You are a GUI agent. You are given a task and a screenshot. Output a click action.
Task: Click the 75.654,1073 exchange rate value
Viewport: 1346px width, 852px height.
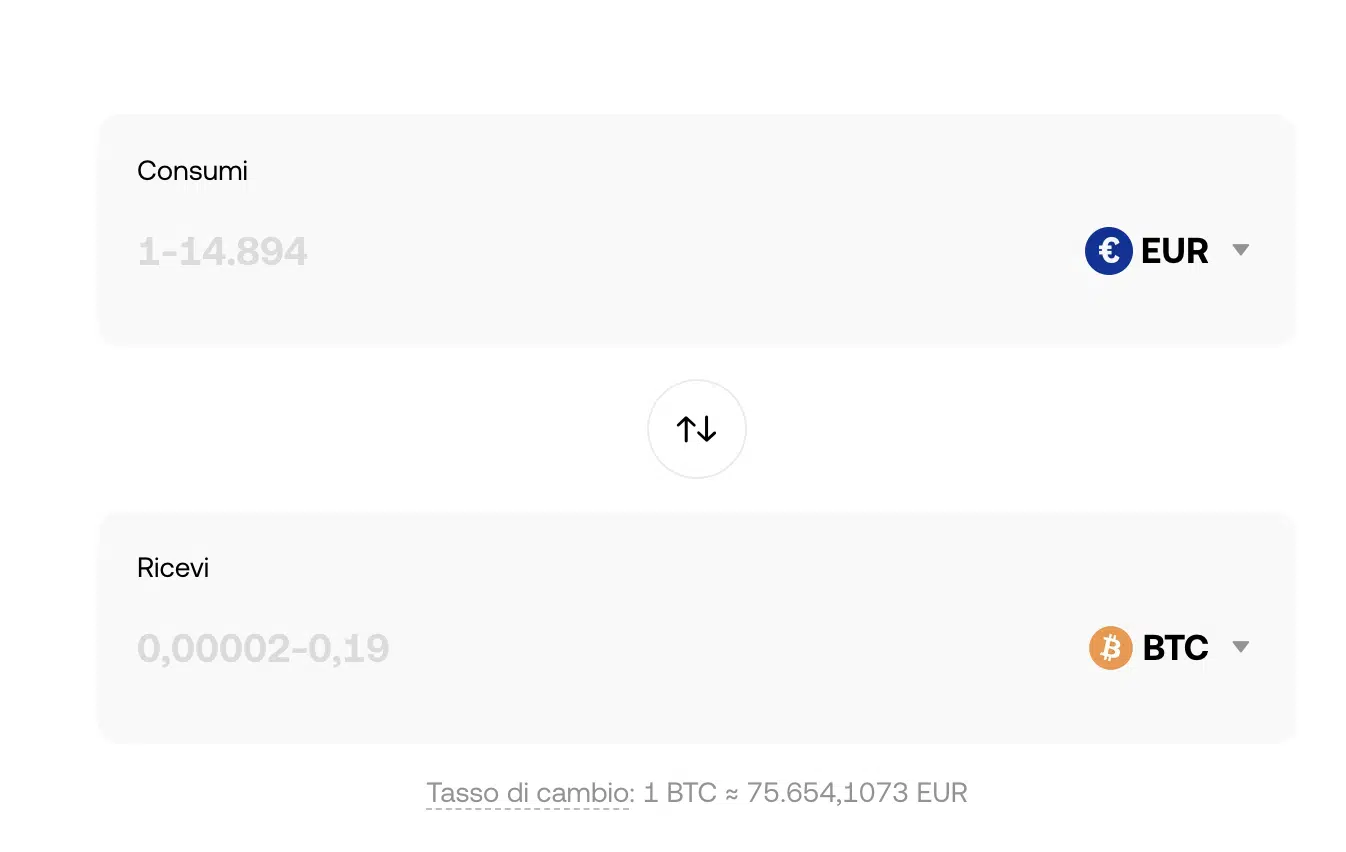pos(828,794)
